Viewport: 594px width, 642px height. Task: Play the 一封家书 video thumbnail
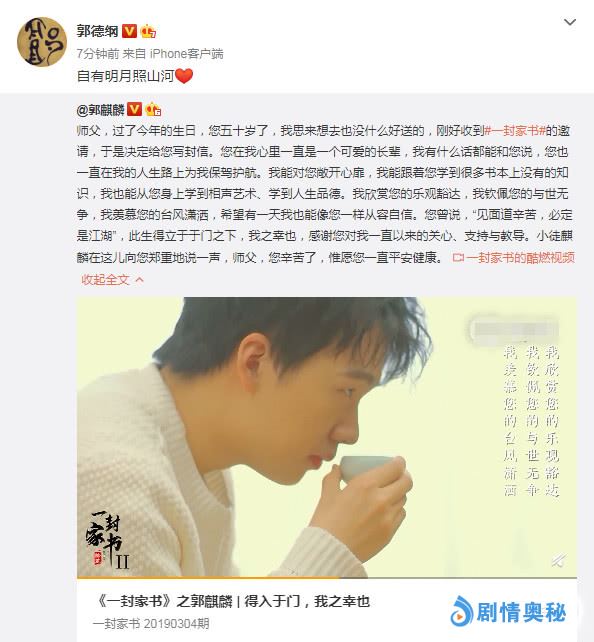coord(327,437)
